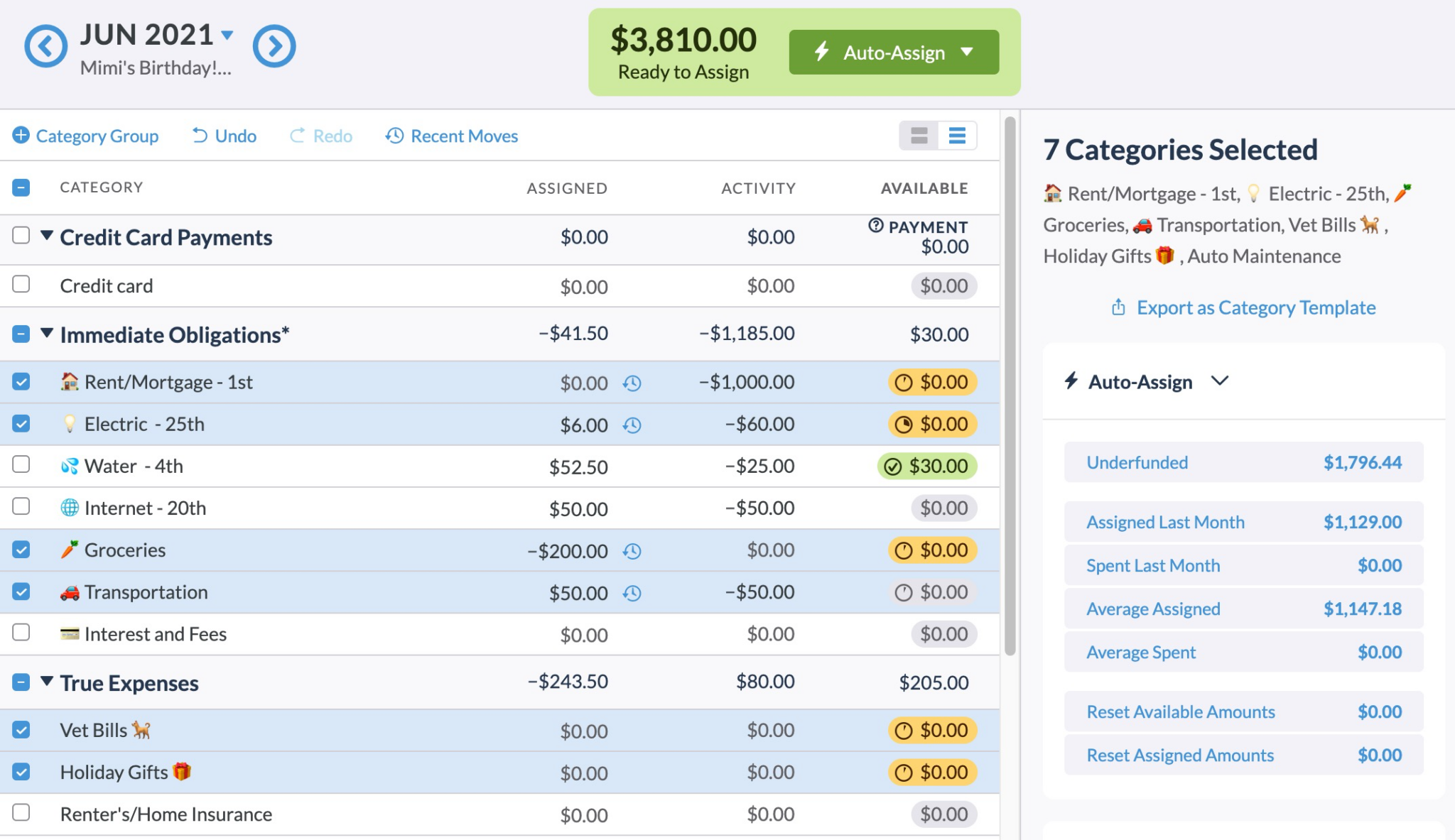Check the Water - 4th checkbox
The width and height of the screenshot is (1455, 840).
click(21, 464)
